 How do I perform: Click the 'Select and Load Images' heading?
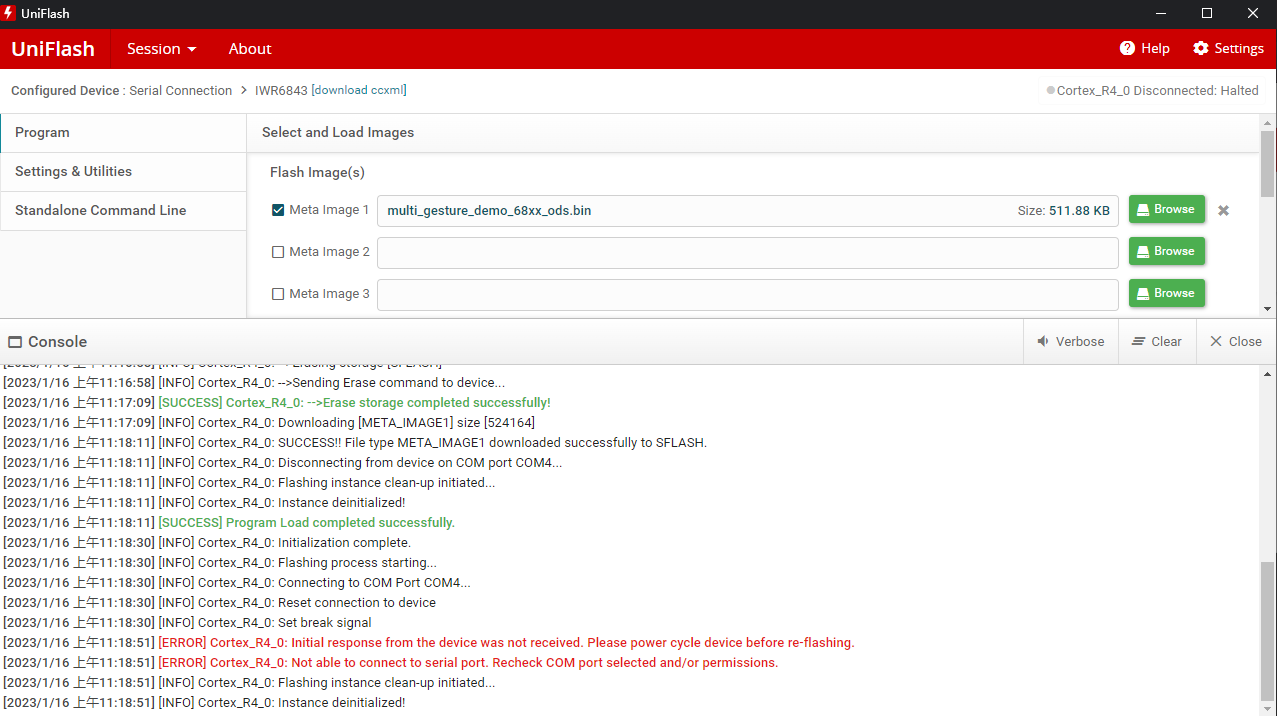pyautogui.click(x=338, y=132)
